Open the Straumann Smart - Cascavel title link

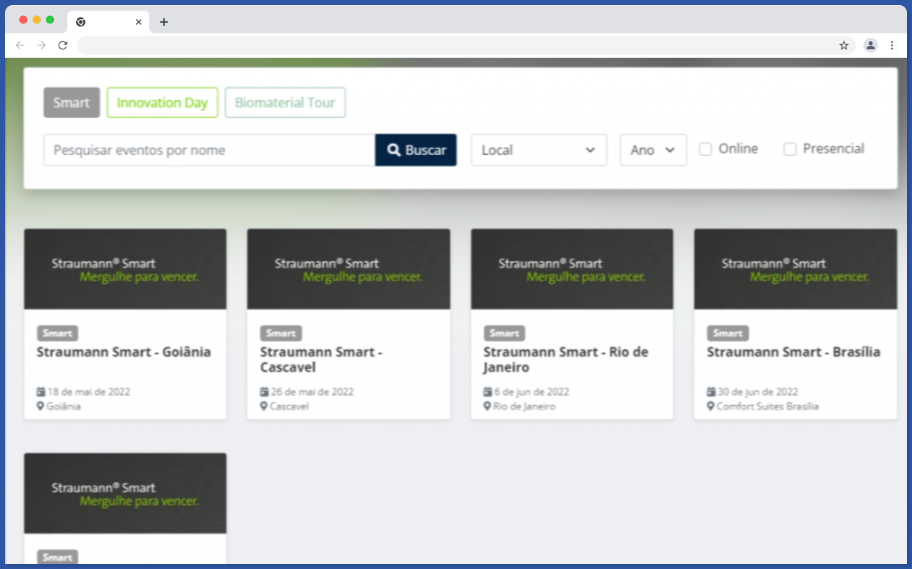click(x=321, y=360)
